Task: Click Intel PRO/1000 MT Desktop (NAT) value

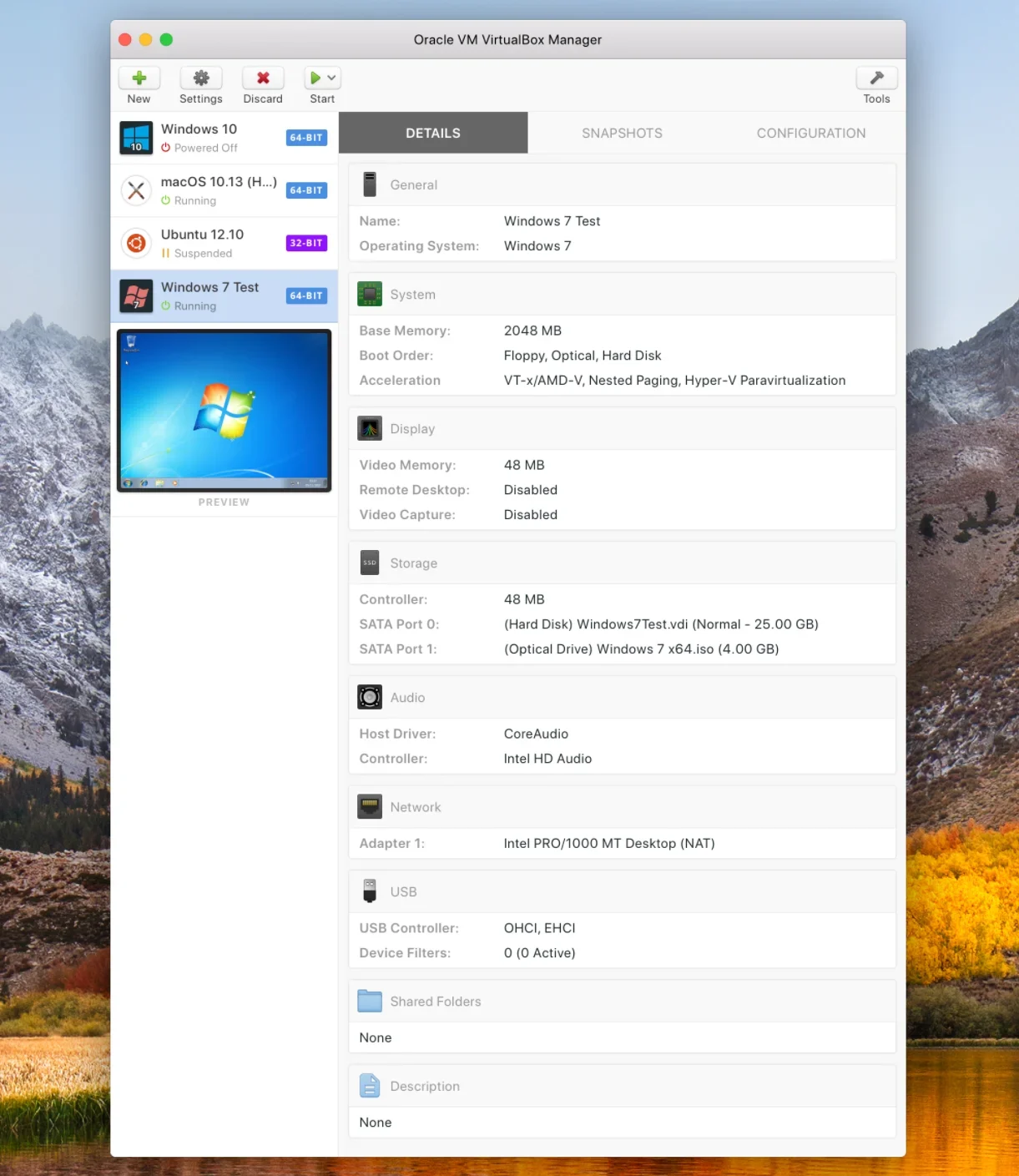Action: (609, 843)
